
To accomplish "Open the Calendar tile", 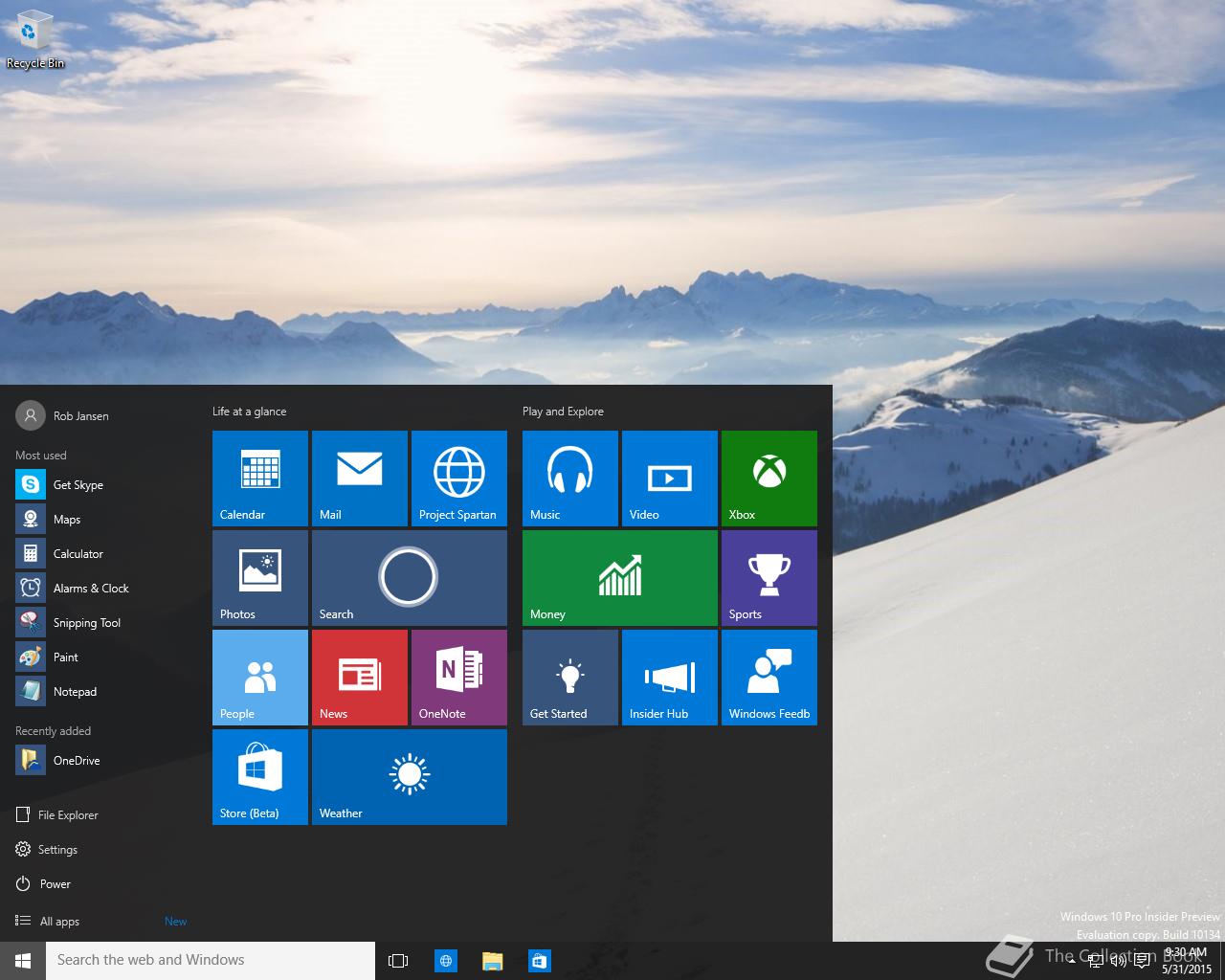I will click(260, 479).
